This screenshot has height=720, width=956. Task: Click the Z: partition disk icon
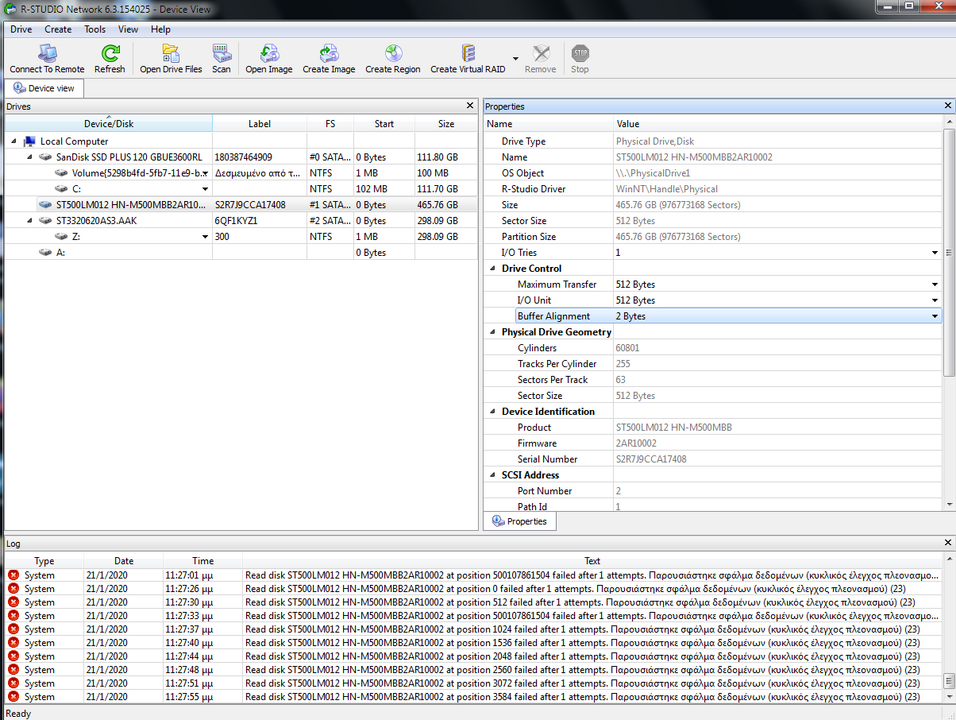[61, 237]
